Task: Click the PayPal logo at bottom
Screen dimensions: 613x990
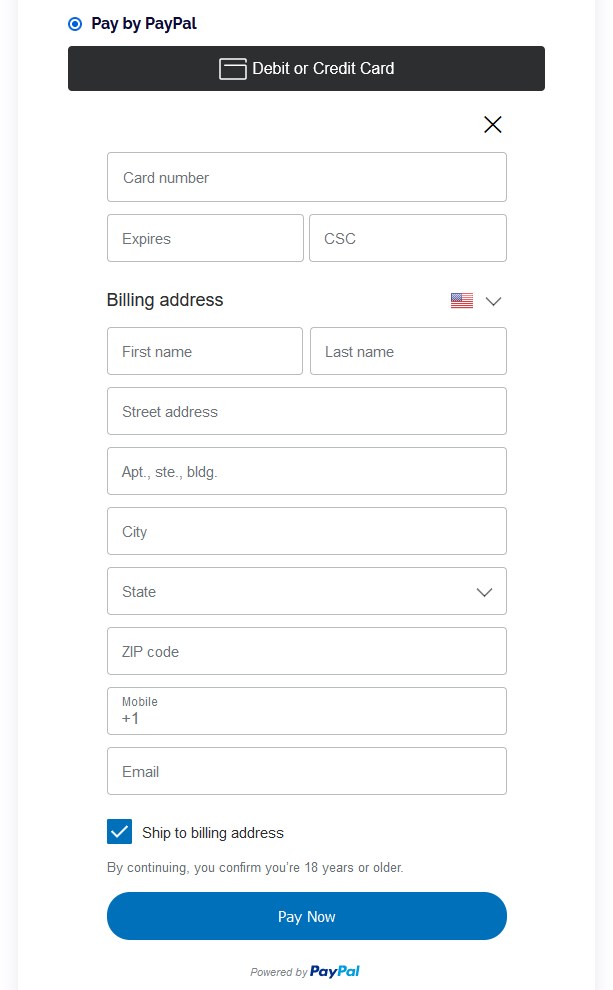Action: (335, 971)
